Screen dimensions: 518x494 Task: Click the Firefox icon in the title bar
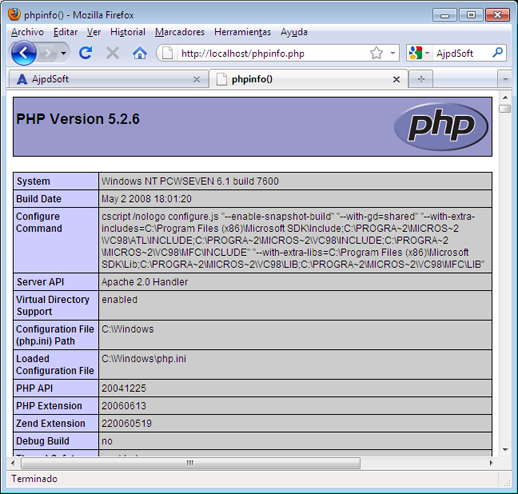click(x=14, y=15)
